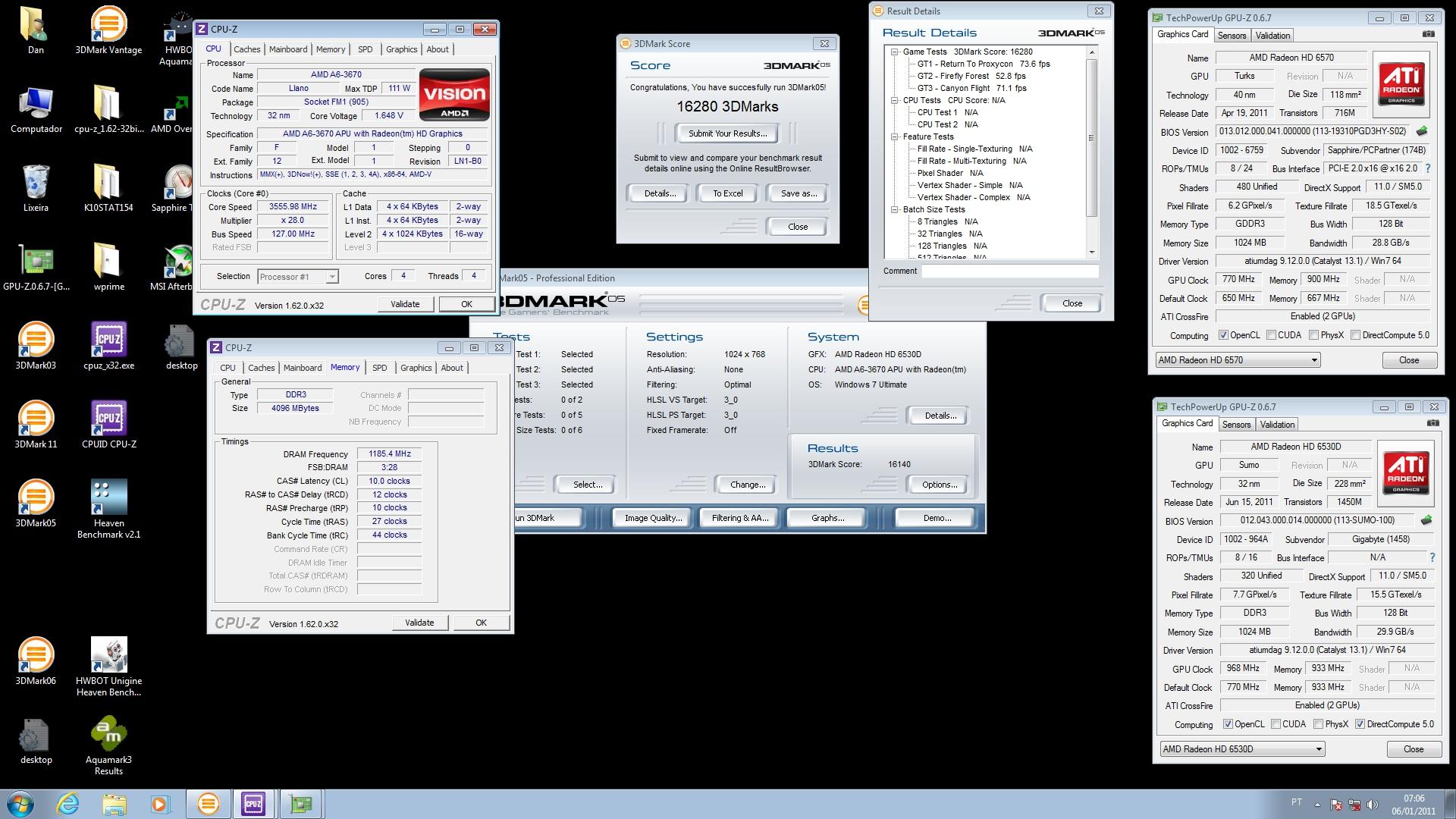The height and width of the screenshot is (819, 1456).
Task: Open Processor #1 selection dropdown in CPU-Z
Action: [x=297, y=277]
